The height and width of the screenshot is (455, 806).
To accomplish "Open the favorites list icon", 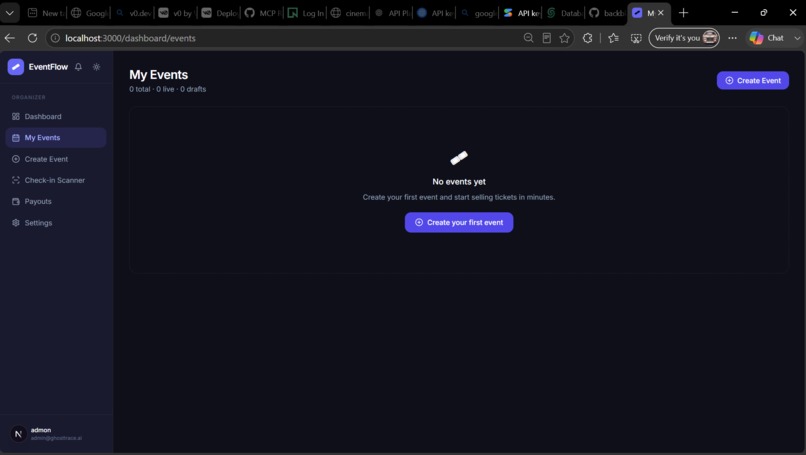I will (613, 38).
